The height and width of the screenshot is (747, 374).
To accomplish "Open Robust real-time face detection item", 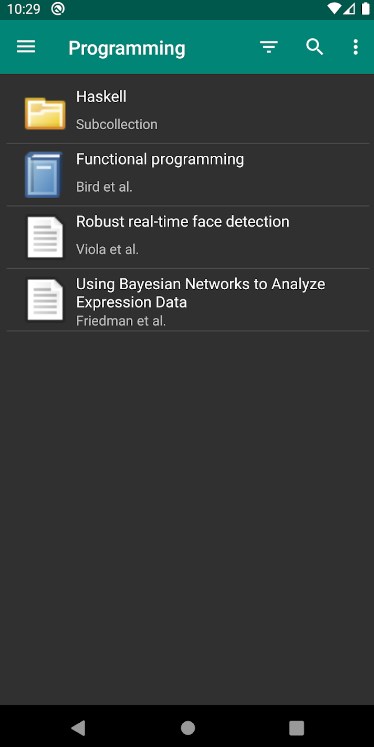I will [x=188, y=237].
